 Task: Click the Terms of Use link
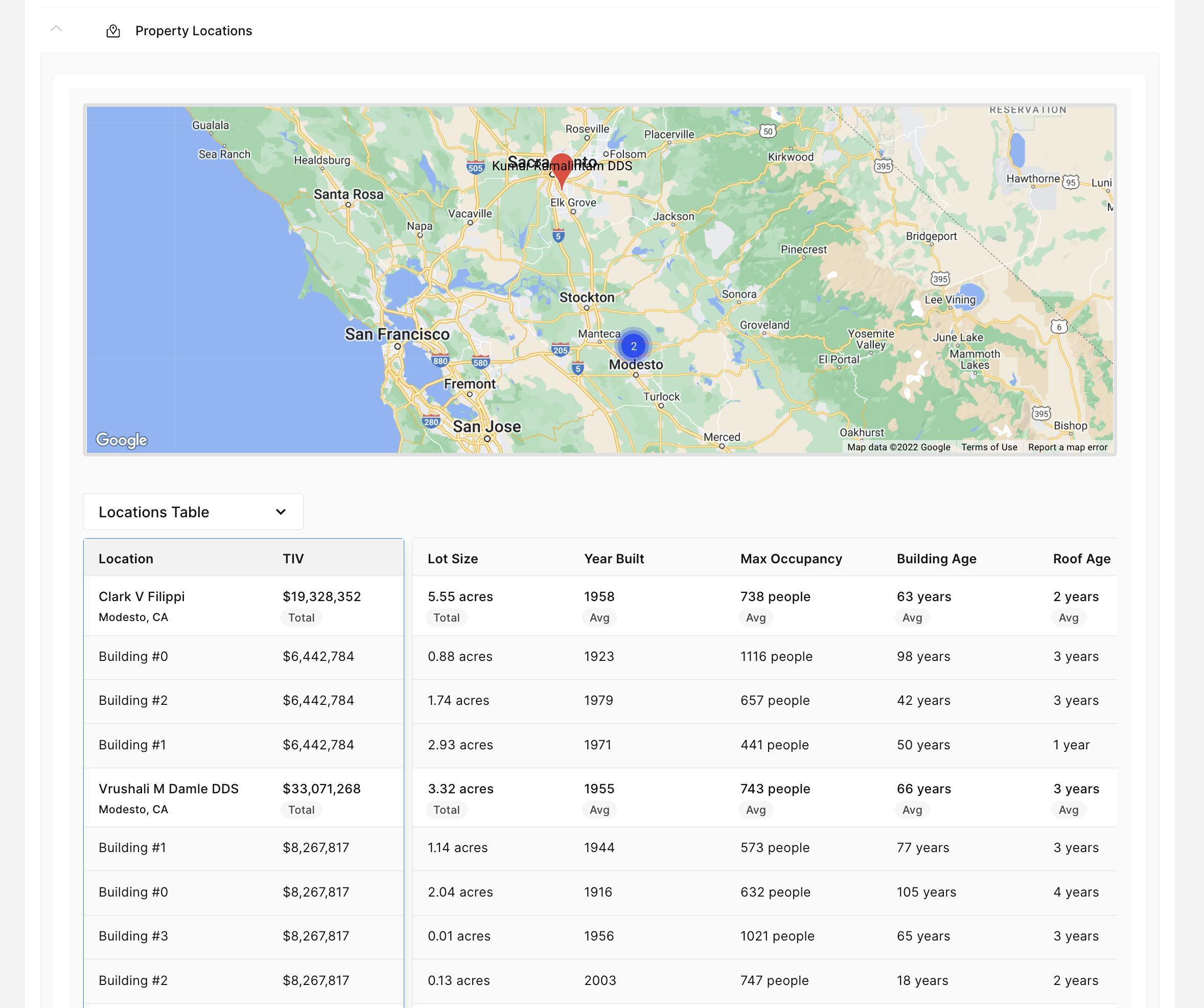[988, 447]
